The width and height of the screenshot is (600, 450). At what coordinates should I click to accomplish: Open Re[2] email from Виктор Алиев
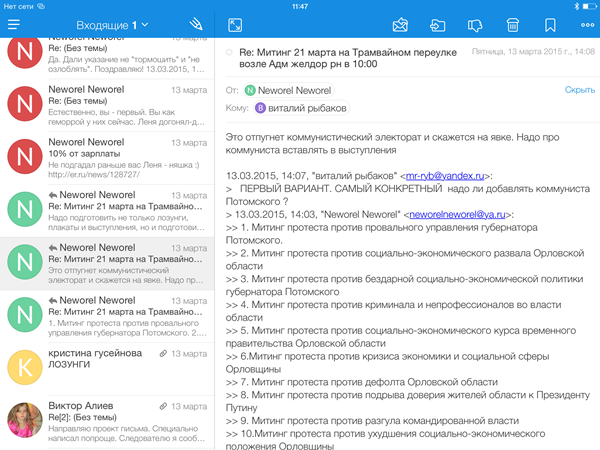click(107, 422)
